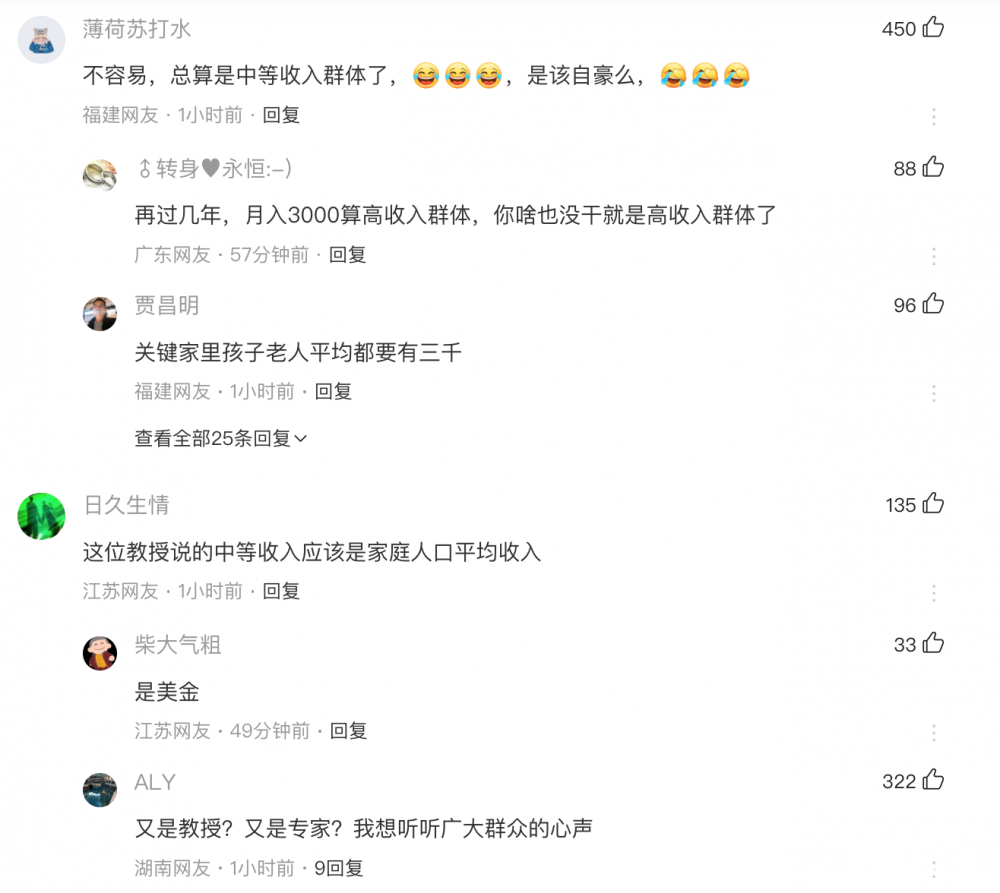Open the 贾昌明 username link
The image size is (1000, 893).
166,306
